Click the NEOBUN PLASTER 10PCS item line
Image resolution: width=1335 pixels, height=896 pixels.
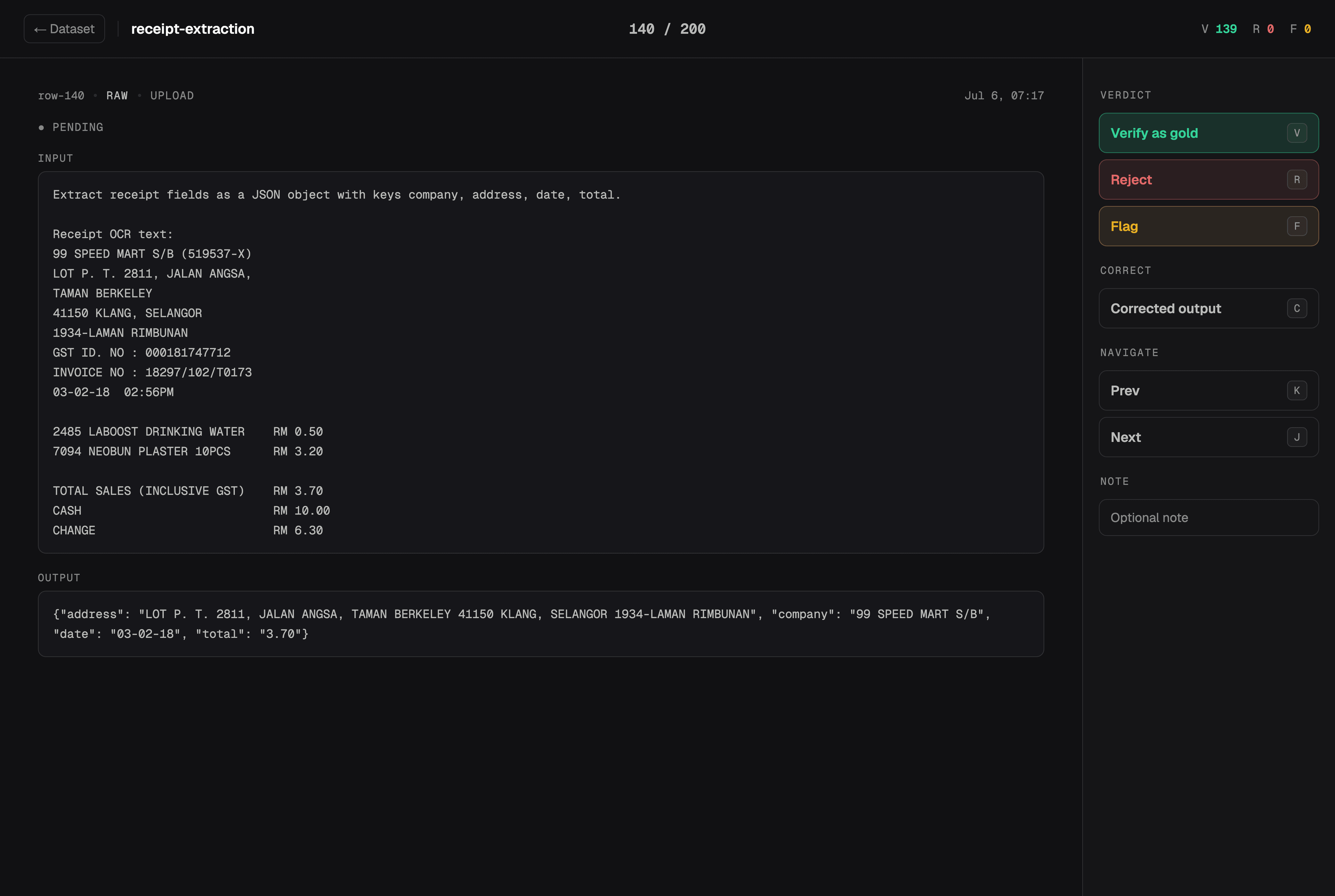coord(188,451)
